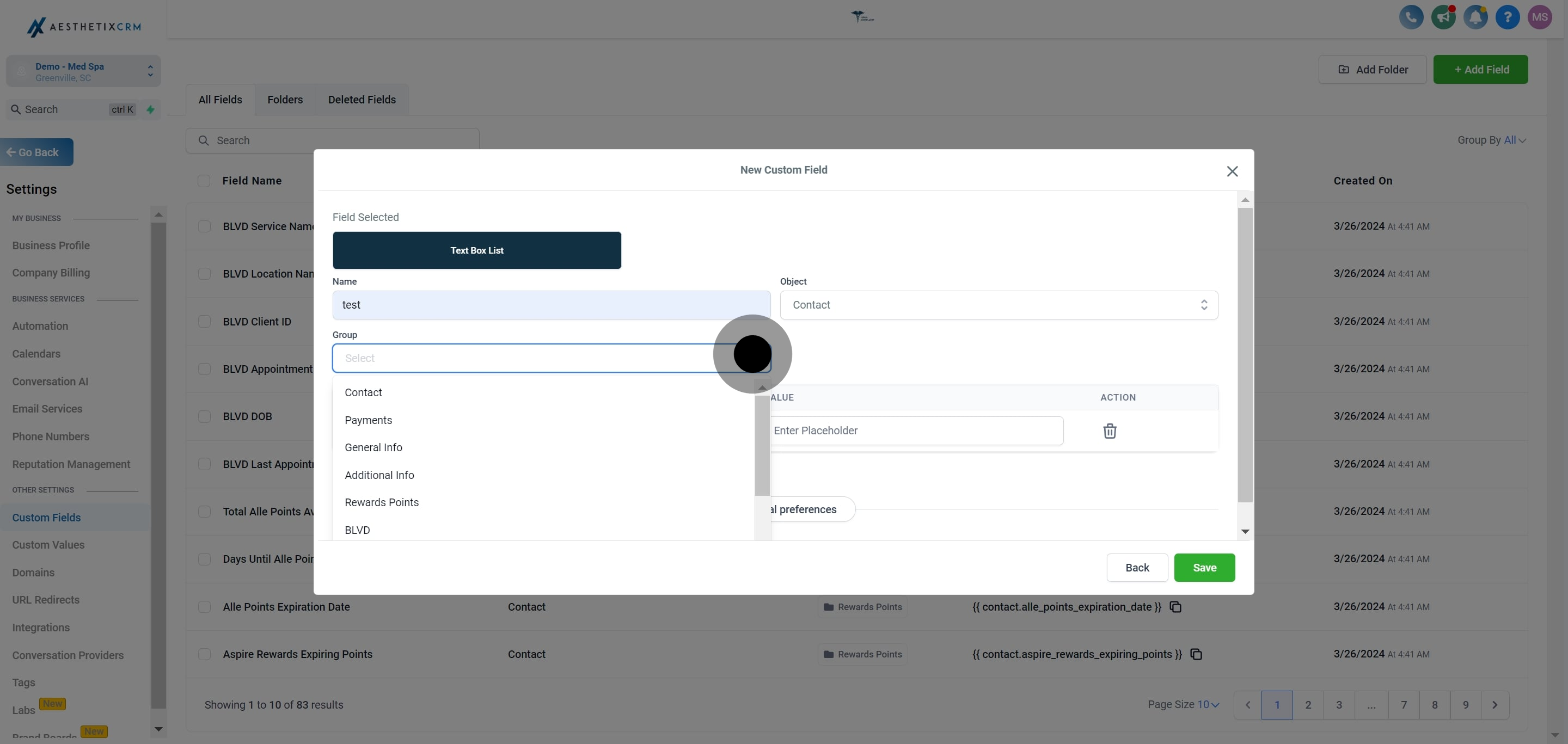
Task: Open the notifications bell icon
Action: point(1475,17)
